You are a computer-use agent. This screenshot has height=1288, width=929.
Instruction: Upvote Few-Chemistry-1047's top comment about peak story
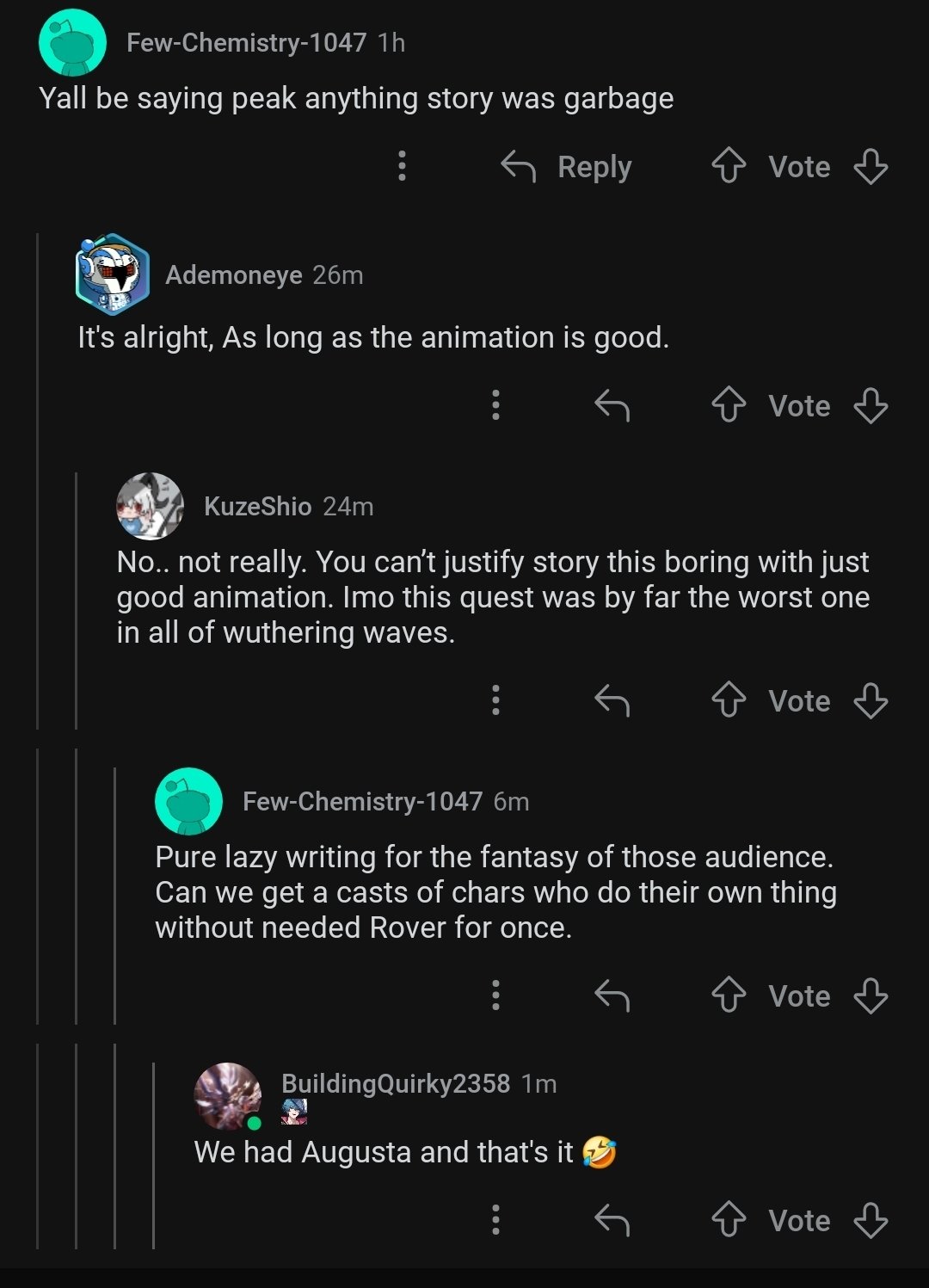pyautogui.click(x=729, y=166)
